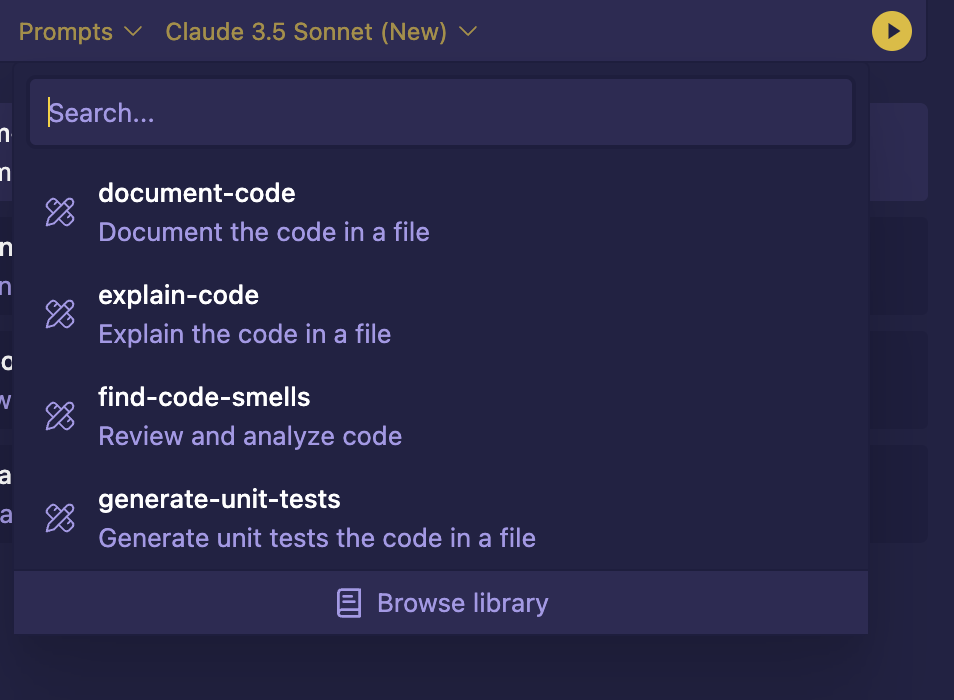Click the generate-unit-tests prompt pencil icon

click(x=60, y=518)
